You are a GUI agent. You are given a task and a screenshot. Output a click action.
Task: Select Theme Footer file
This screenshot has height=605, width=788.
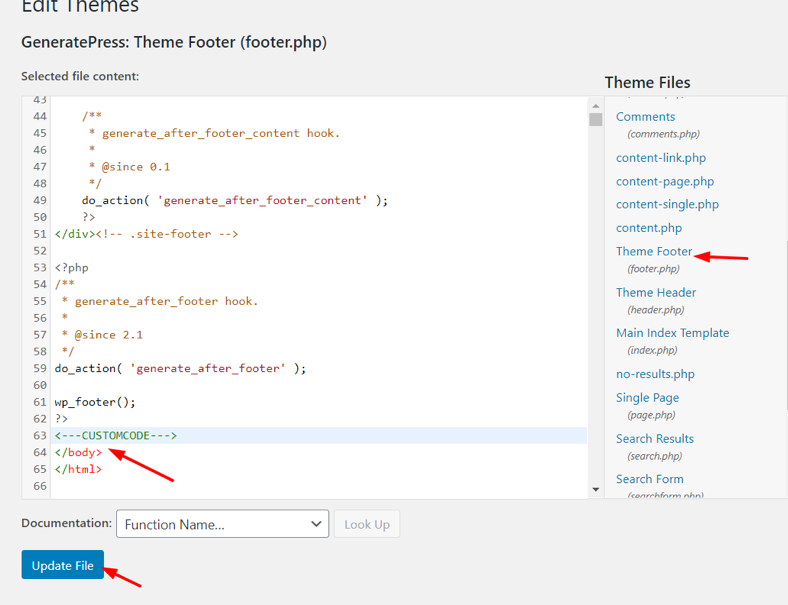654,251
